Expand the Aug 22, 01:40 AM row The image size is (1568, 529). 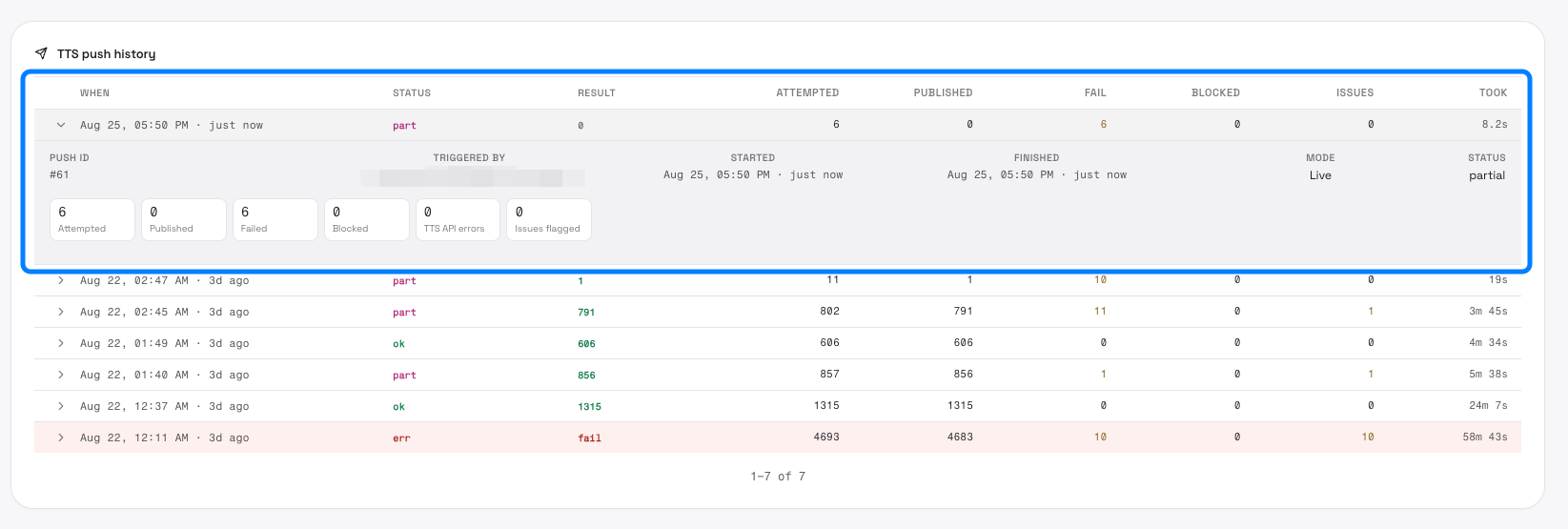pyautogui.click(x=61, y=375)
